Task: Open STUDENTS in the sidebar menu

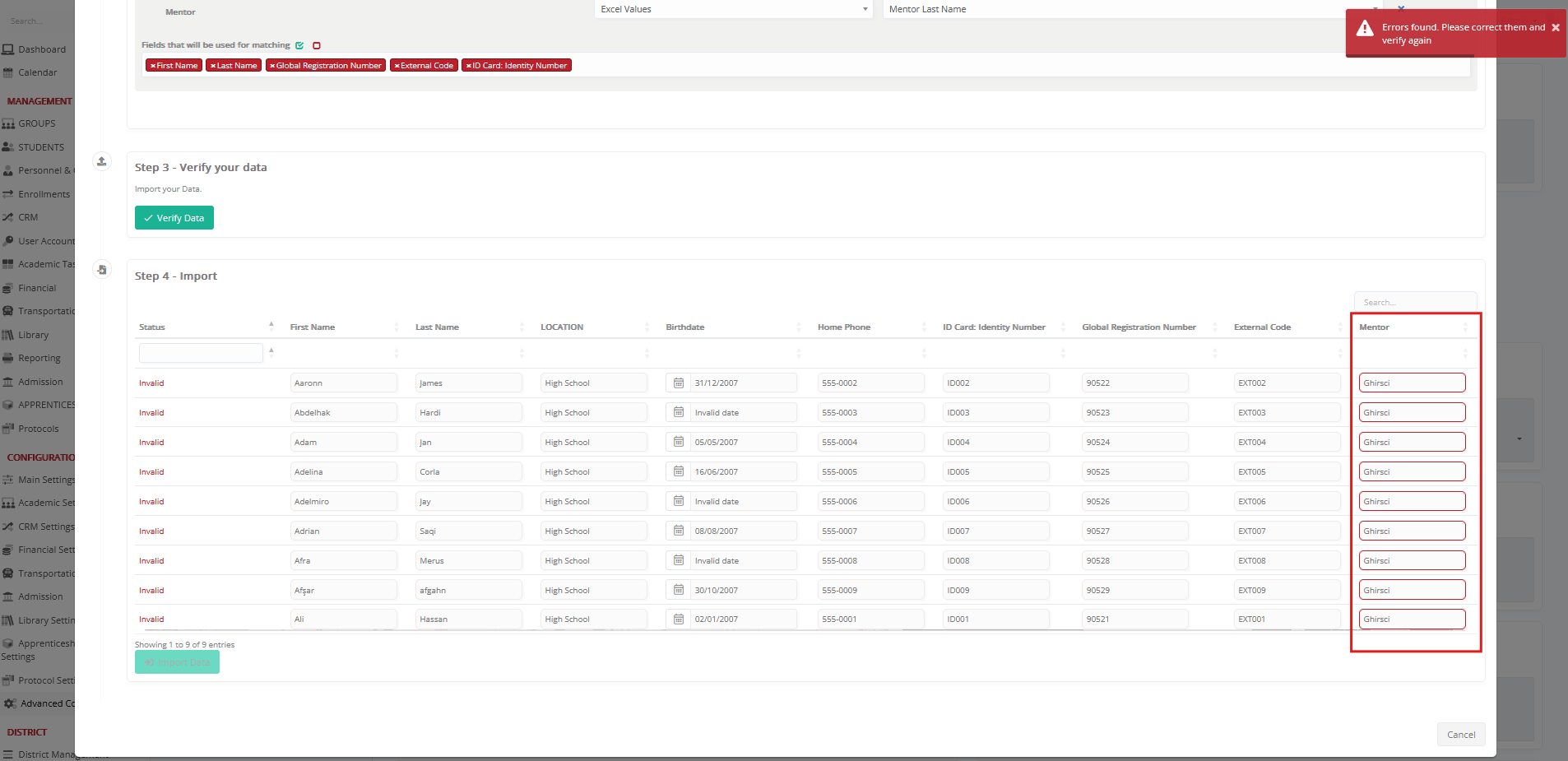Action: [40, 147]
